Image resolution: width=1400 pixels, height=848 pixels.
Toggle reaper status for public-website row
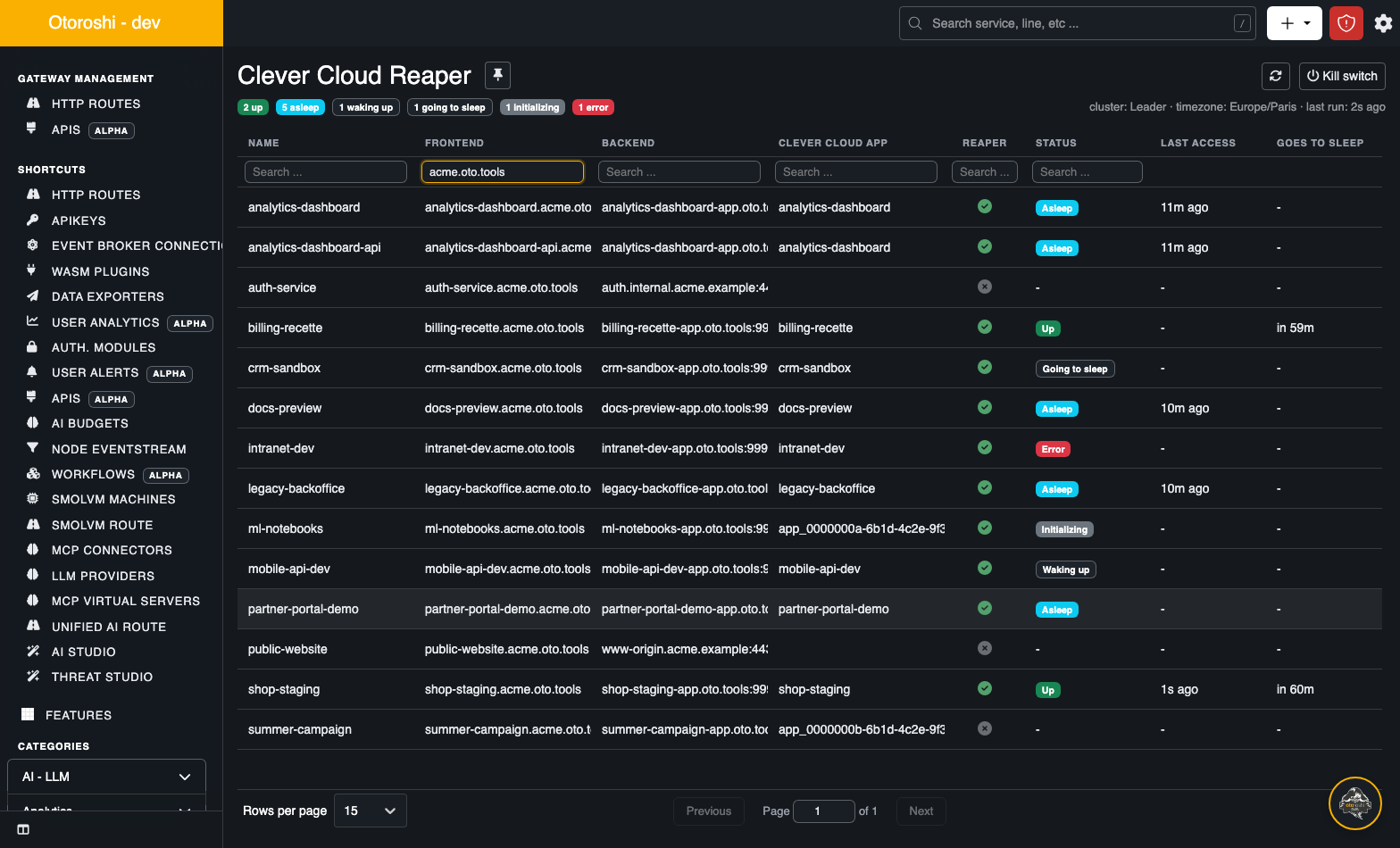click(x=985, y=648)
